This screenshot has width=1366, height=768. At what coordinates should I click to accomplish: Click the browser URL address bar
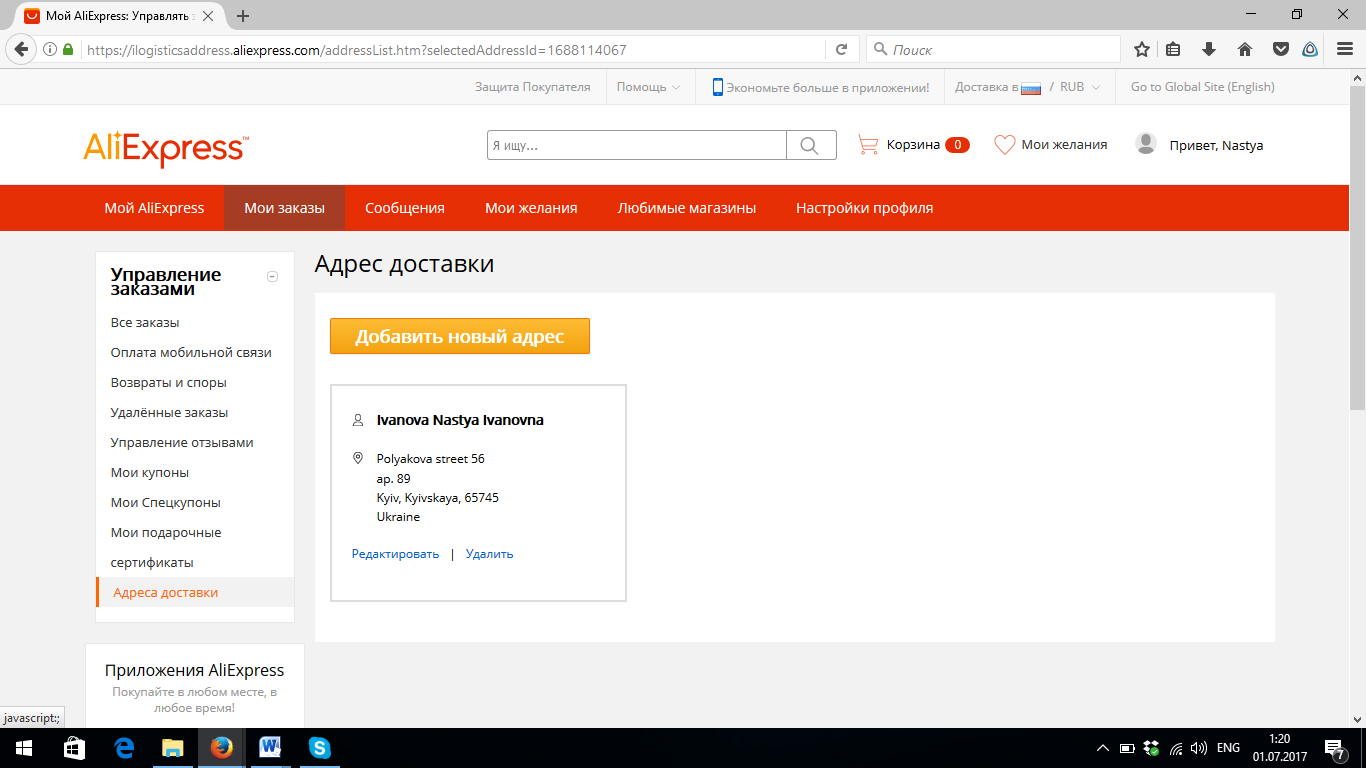click(x=455, y=49)
